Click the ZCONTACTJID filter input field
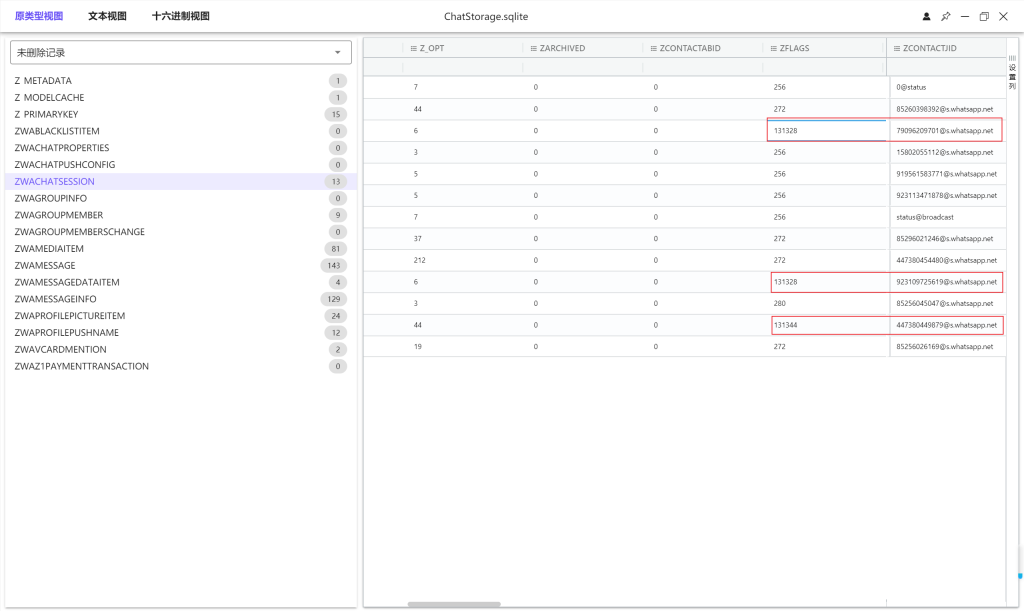The image size is (1024, 611). click(x=945, y=67)
